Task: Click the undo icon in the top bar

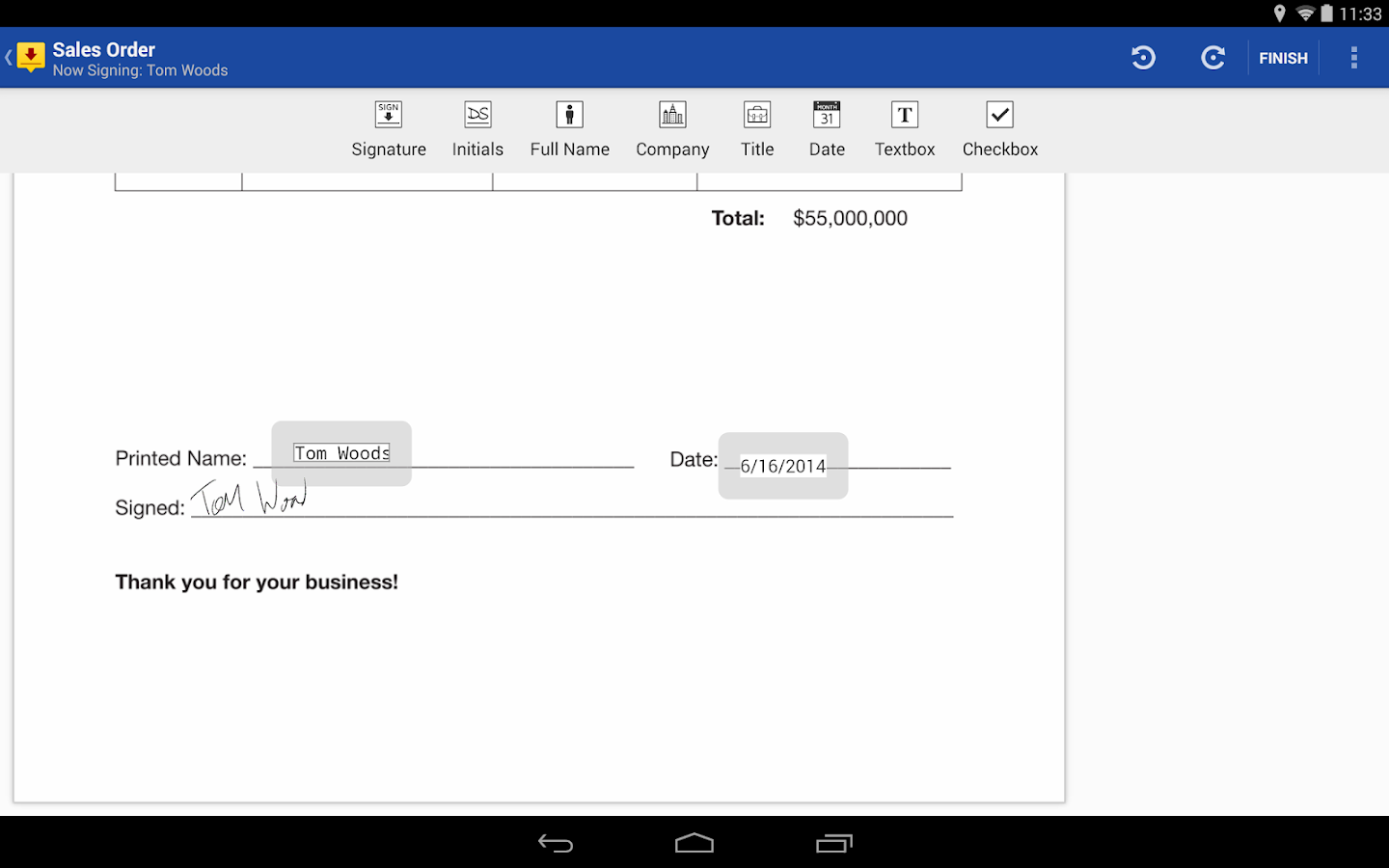Action: coord(1143,57)
